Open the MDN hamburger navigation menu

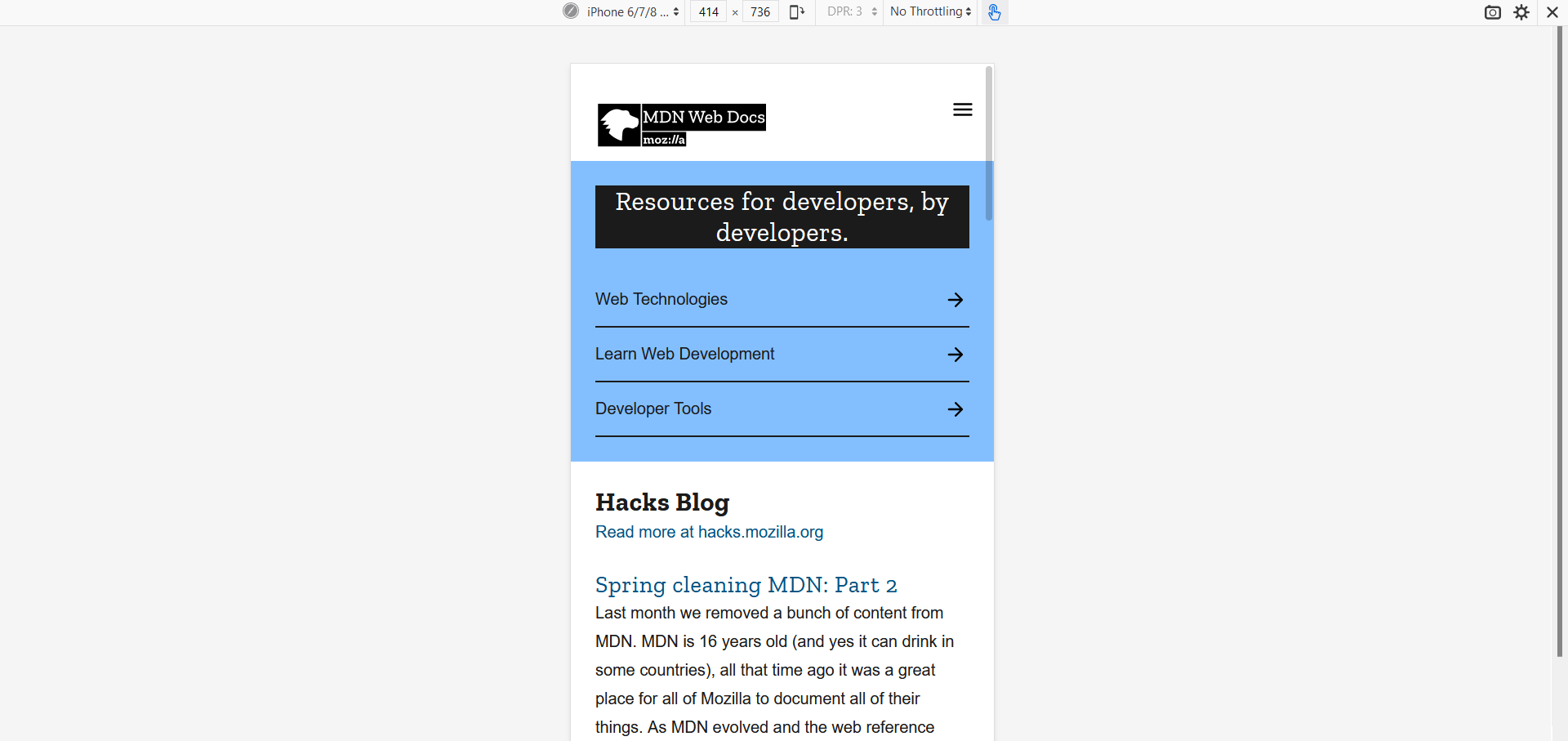pyautogui.click(x=962, y=109)
